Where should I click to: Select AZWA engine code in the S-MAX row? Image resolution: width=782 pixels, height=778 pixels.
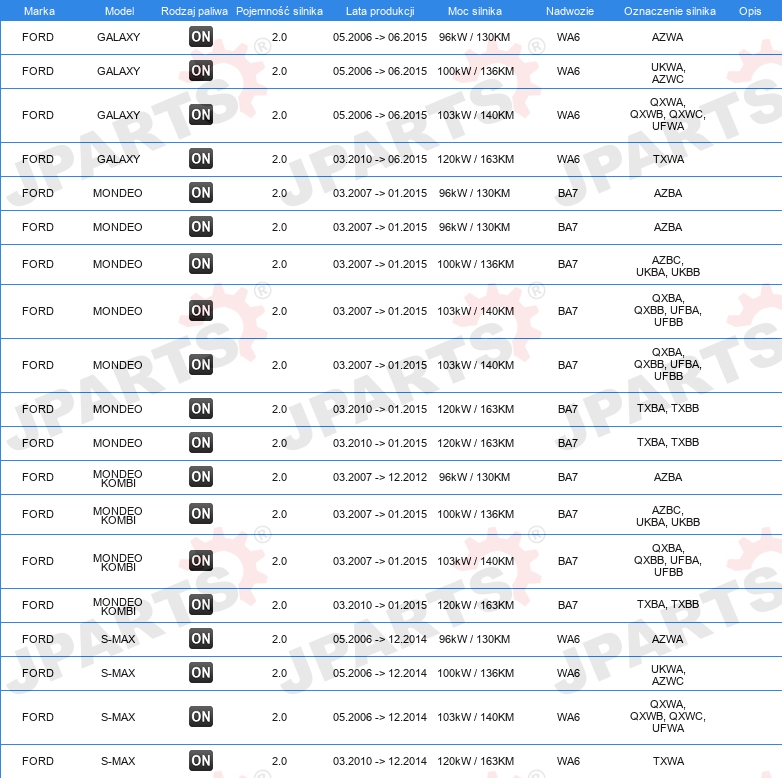[667, 639]
